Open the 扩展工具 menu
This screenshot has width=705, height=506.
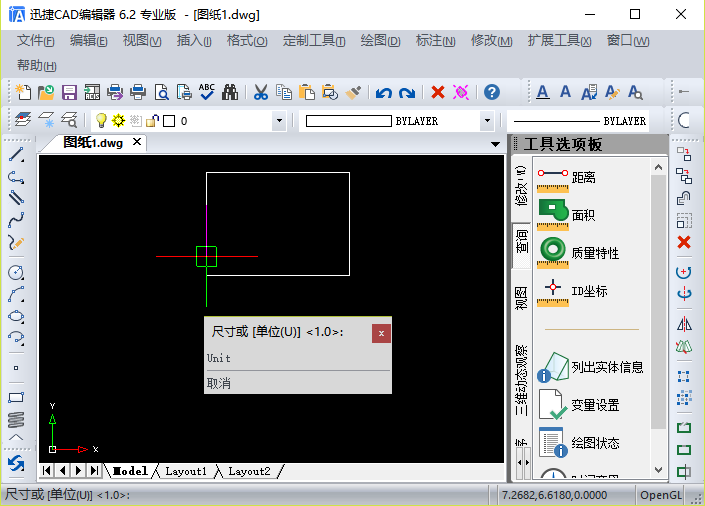(x=559, y=41)
